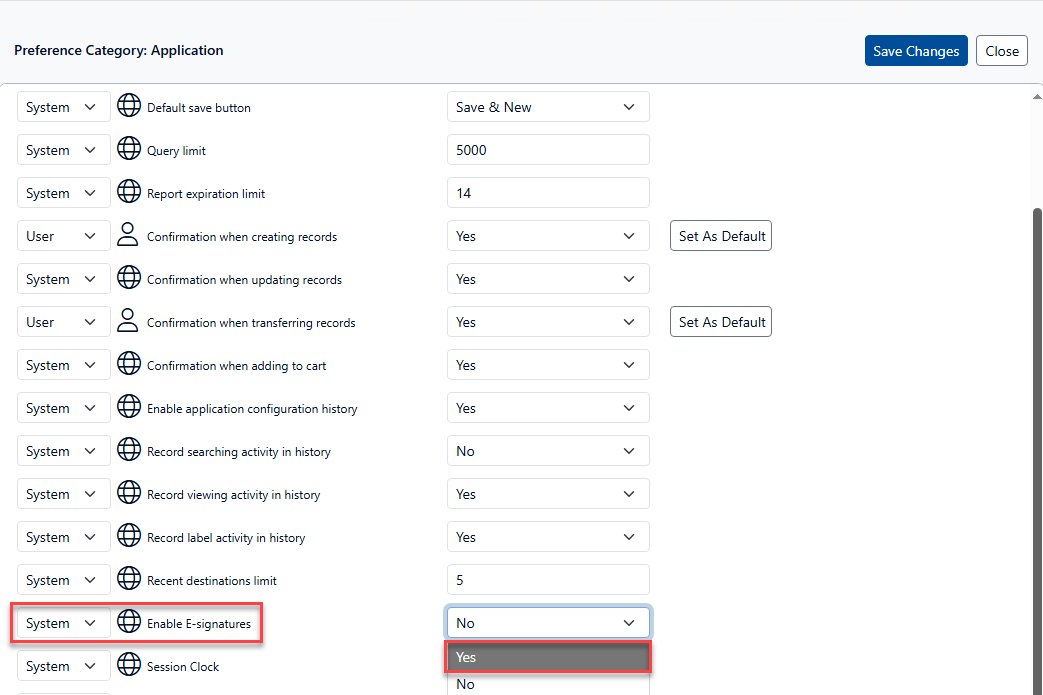This screenshot has width=1043, height=695.
Task: Click the user icon beside Confirmation when transferring records
Action: tap(128, 321)
